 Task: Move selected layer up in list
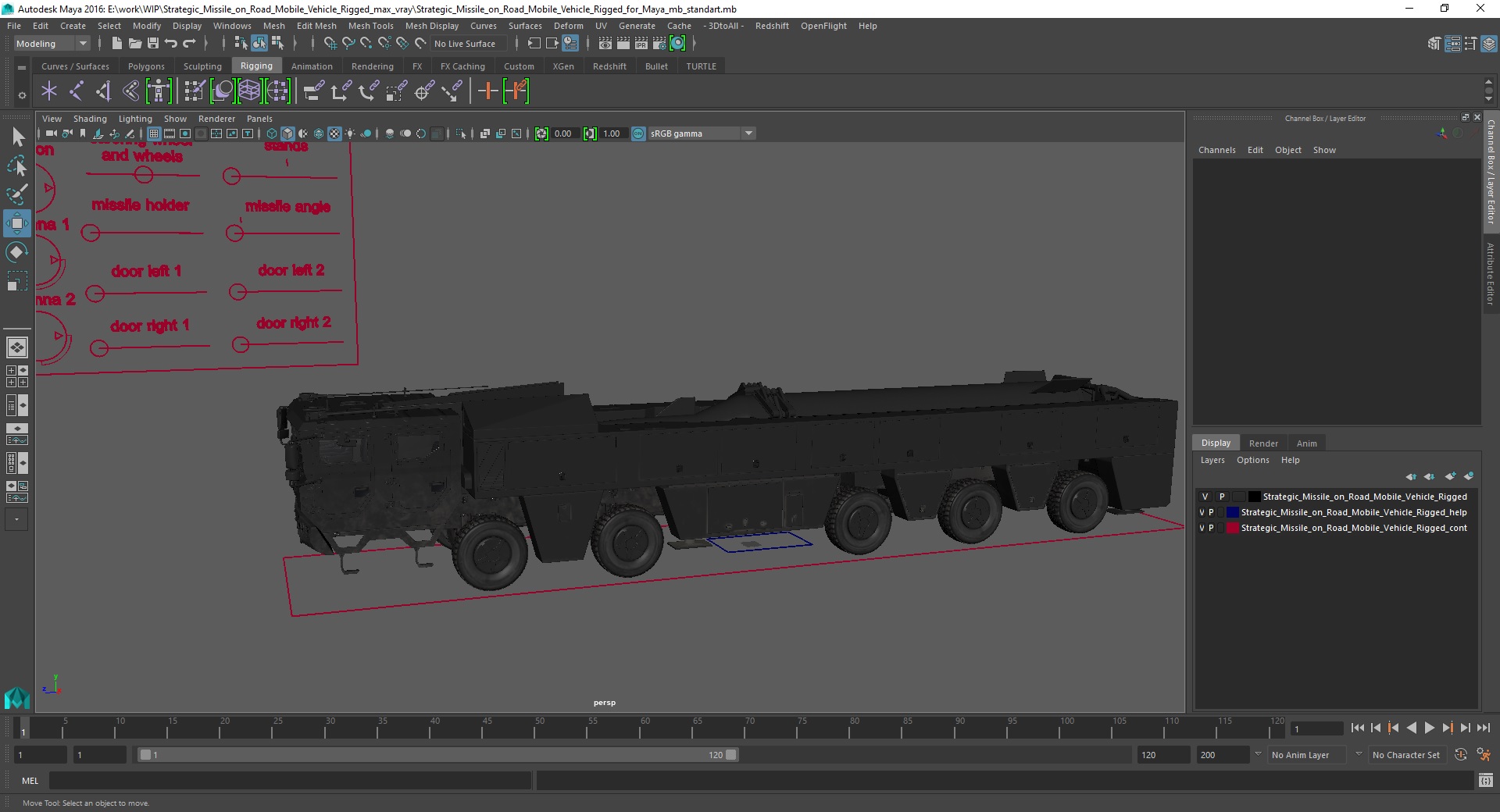[x=1411, y=476]
